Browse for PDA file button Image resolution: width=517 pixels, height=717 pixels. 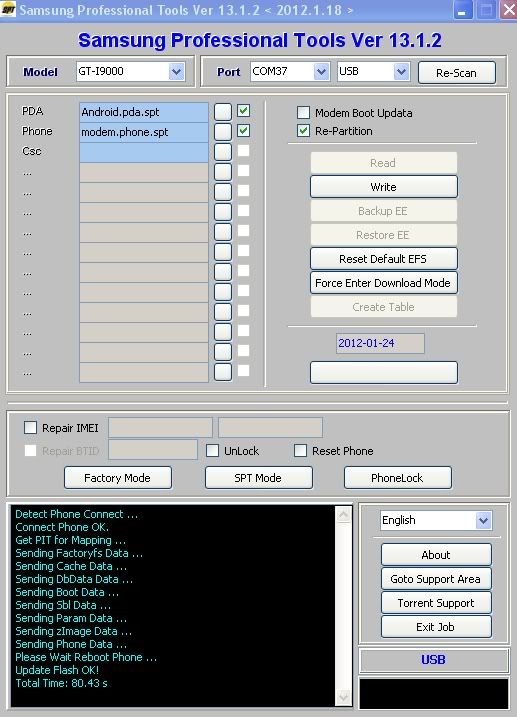point(223,112)
